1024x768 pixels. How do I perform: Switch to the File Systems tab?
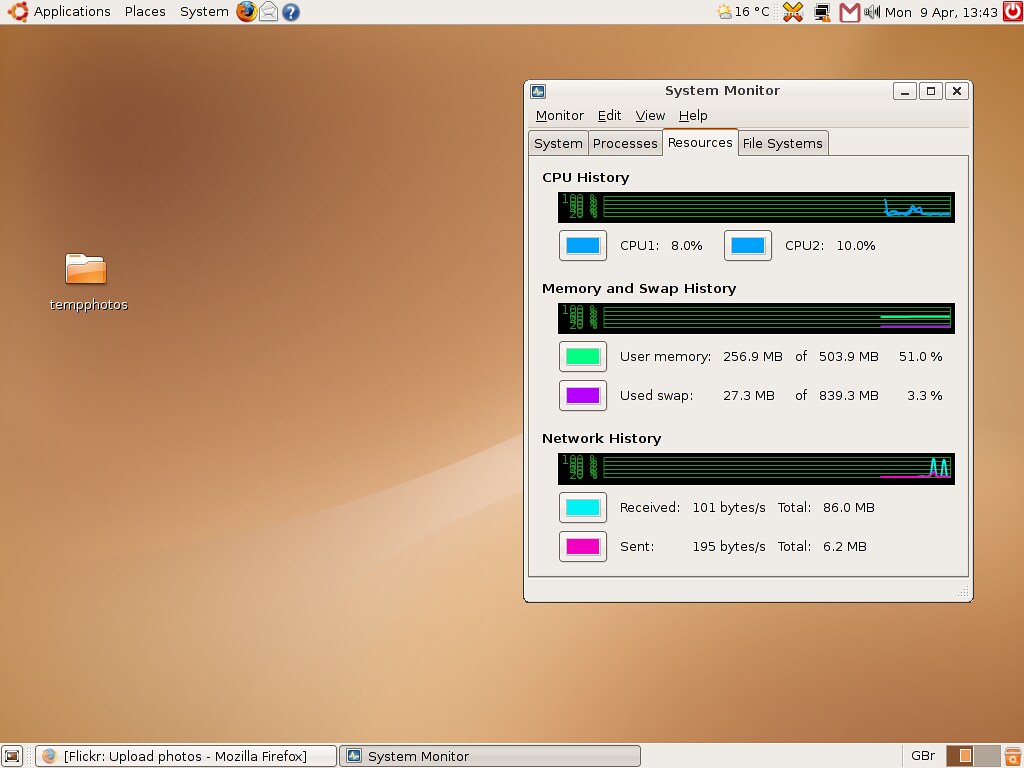click(x=783, y=143)
